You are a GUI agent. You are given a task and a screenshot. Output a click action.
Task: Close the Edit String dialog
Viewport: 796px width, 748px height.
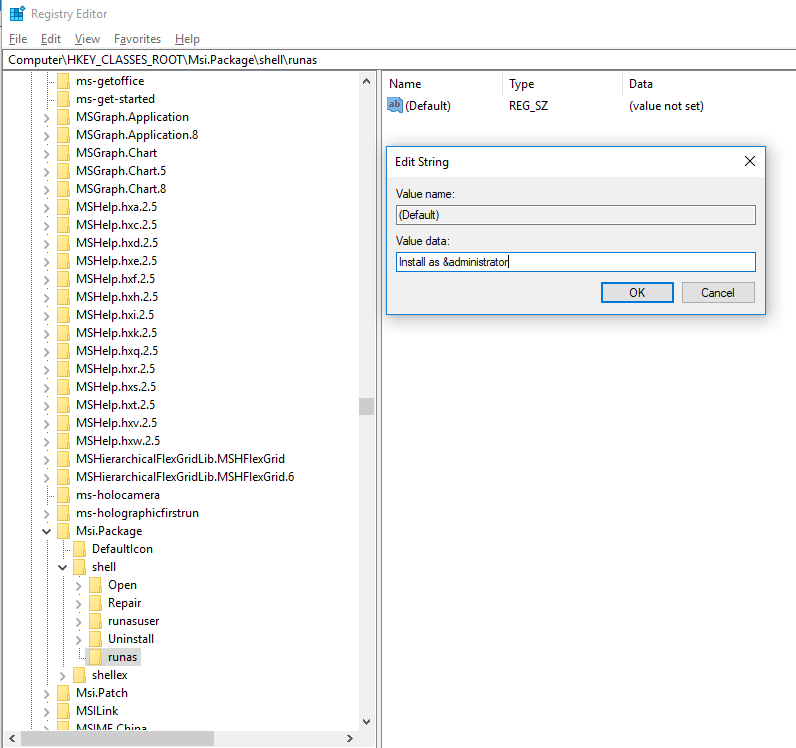coord(750,161)
